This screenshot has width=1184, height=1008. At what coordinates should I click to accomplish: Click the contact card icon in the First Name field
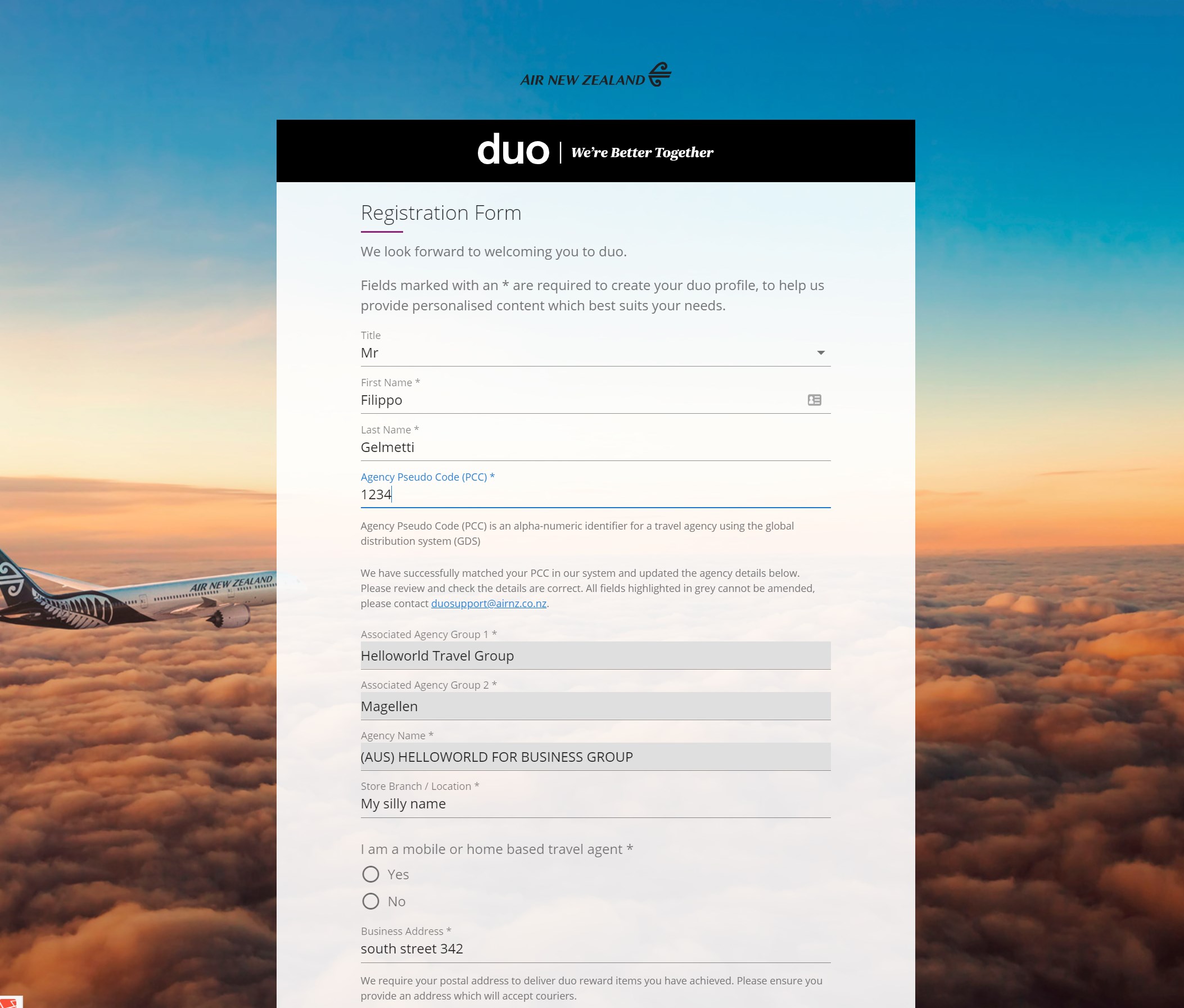point(814,399)
